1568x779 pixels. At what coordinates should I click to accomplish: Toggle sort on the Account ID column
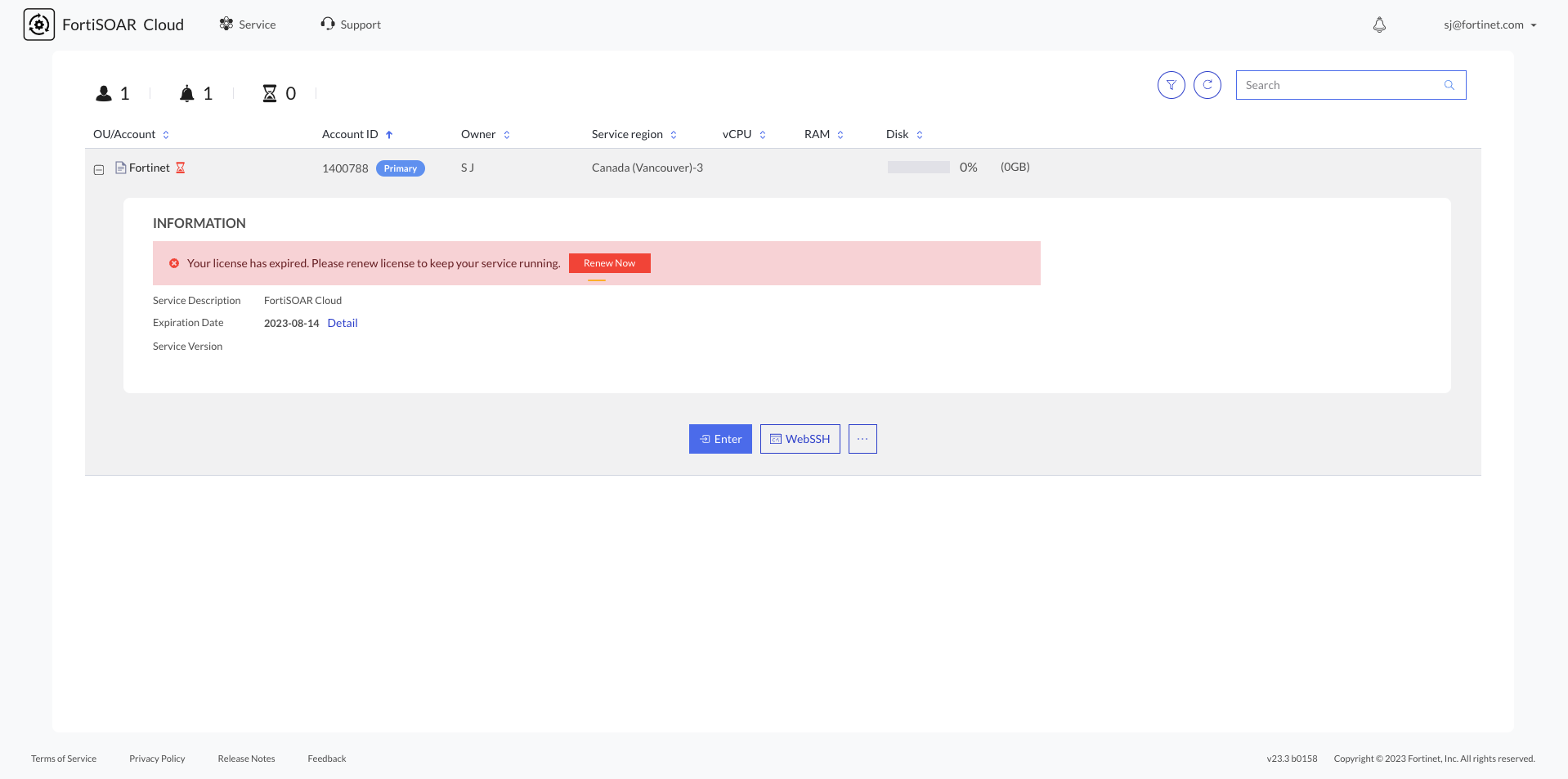389,134
